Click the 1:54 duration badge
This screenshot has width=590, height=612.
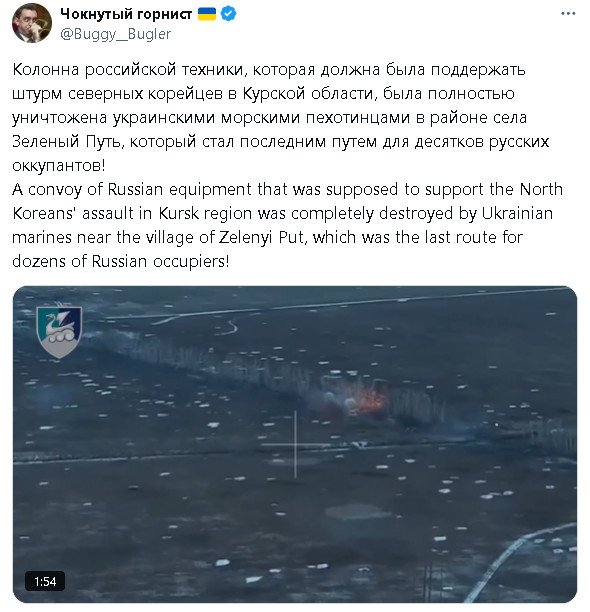tap(45, 582)
